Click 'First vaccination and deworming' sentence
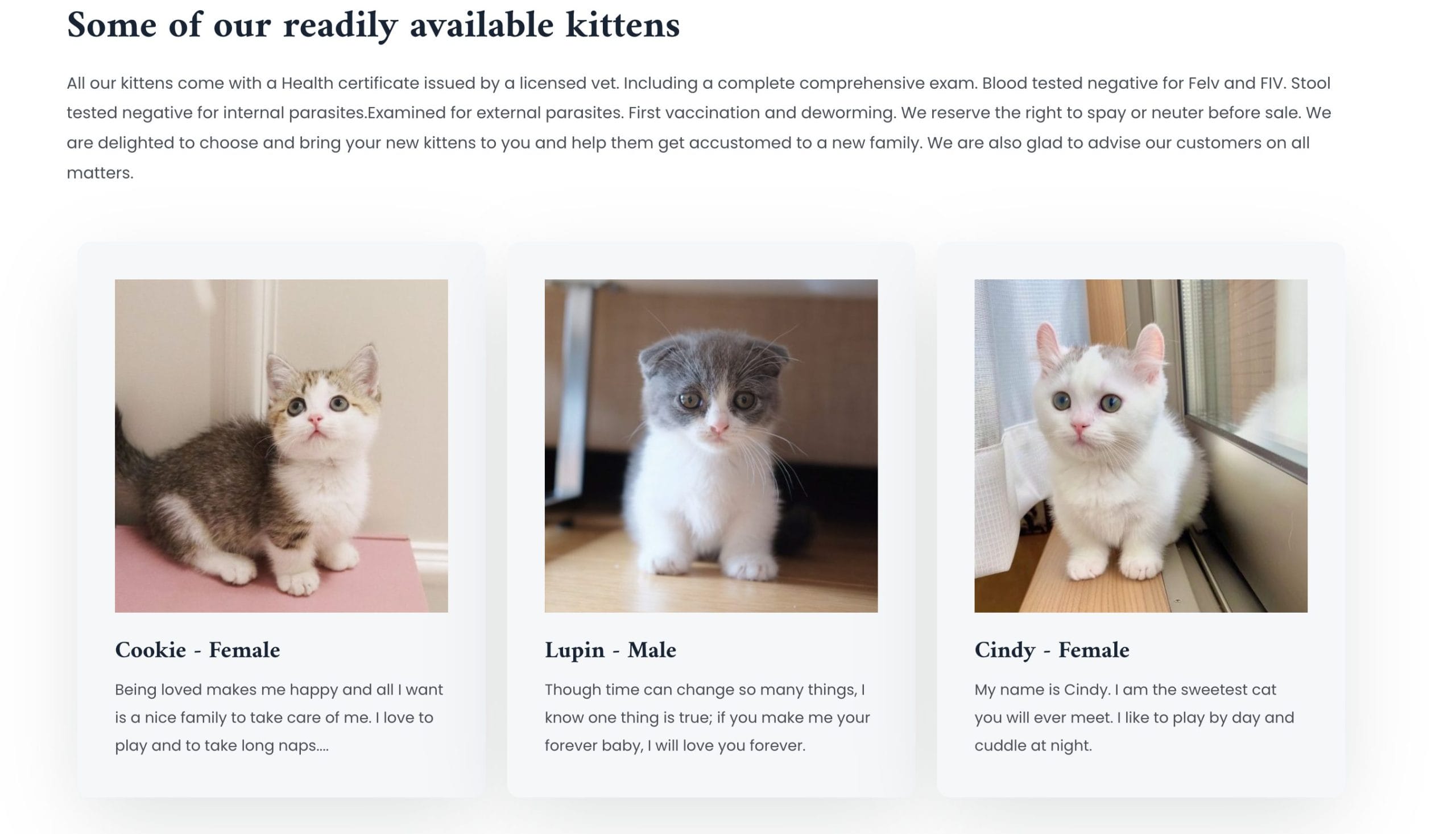The image size is (1456, 834). click(x=762, y=113)
